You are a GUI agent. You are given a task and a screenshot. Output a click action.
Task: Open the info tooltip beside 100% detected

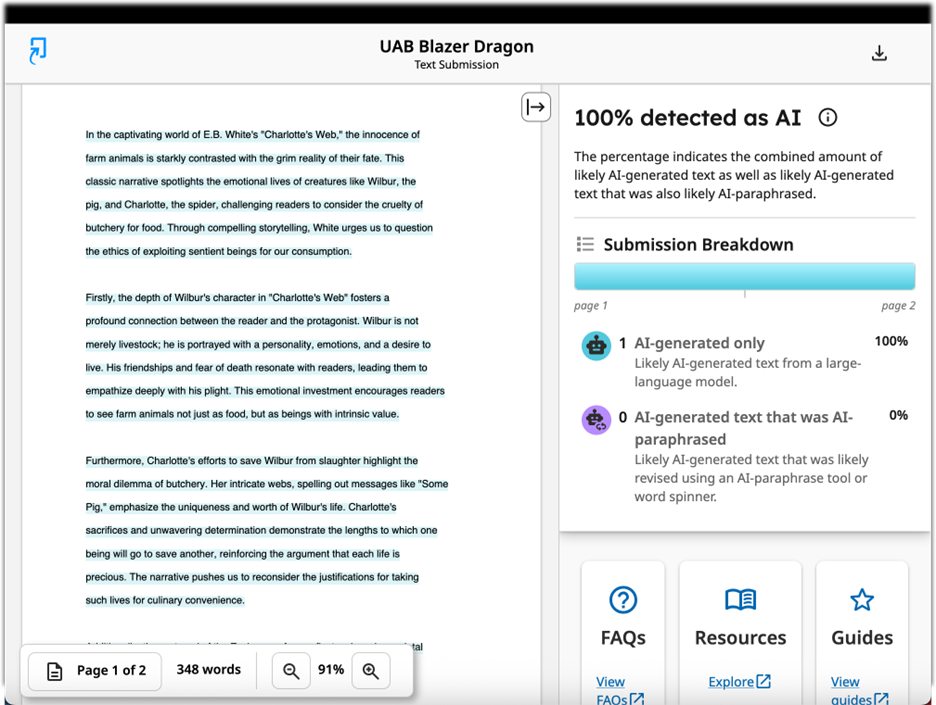[x=827, y=117]
